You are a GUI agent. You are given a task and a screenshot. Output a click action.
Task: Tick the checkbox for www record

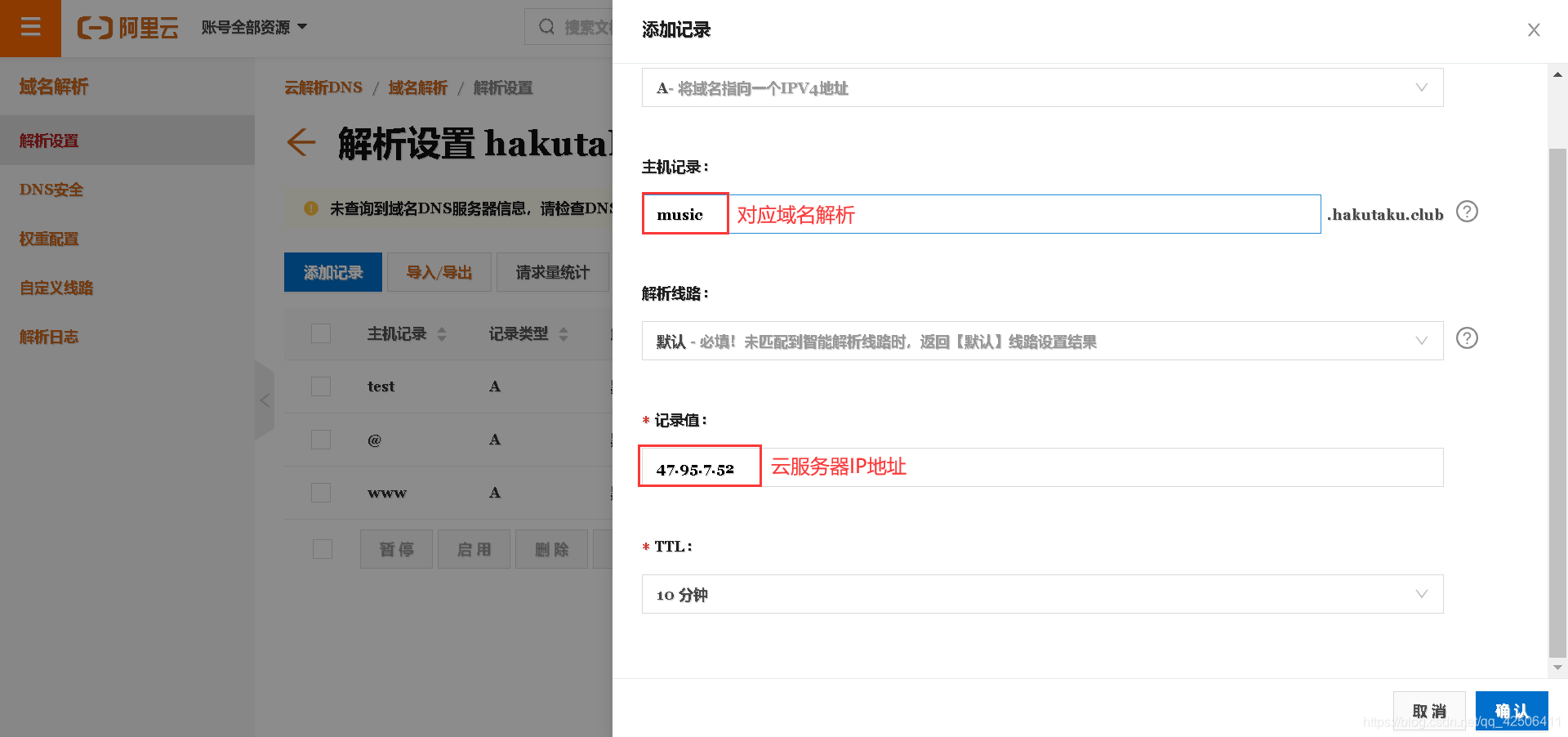321,493
